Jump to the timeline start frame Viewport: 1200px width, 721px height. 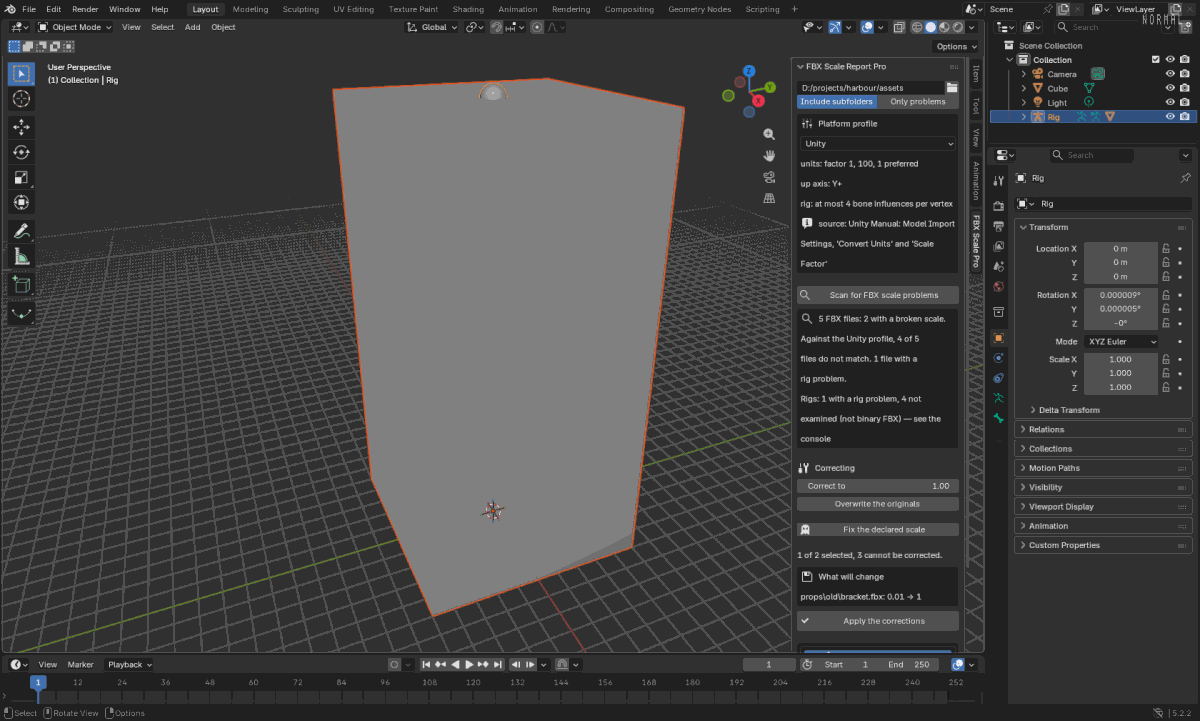(426, 664)
